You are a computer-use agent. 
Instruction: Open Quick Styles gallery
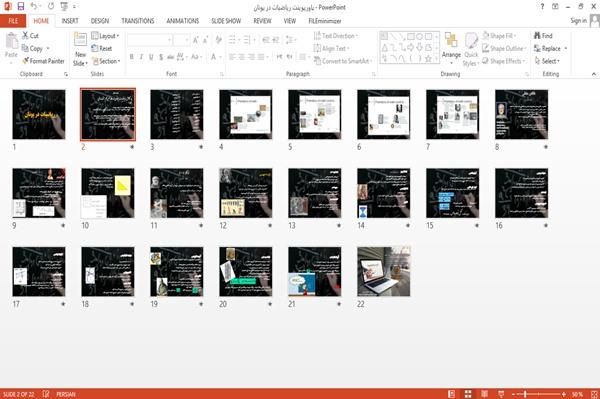[x=471, y=49]
